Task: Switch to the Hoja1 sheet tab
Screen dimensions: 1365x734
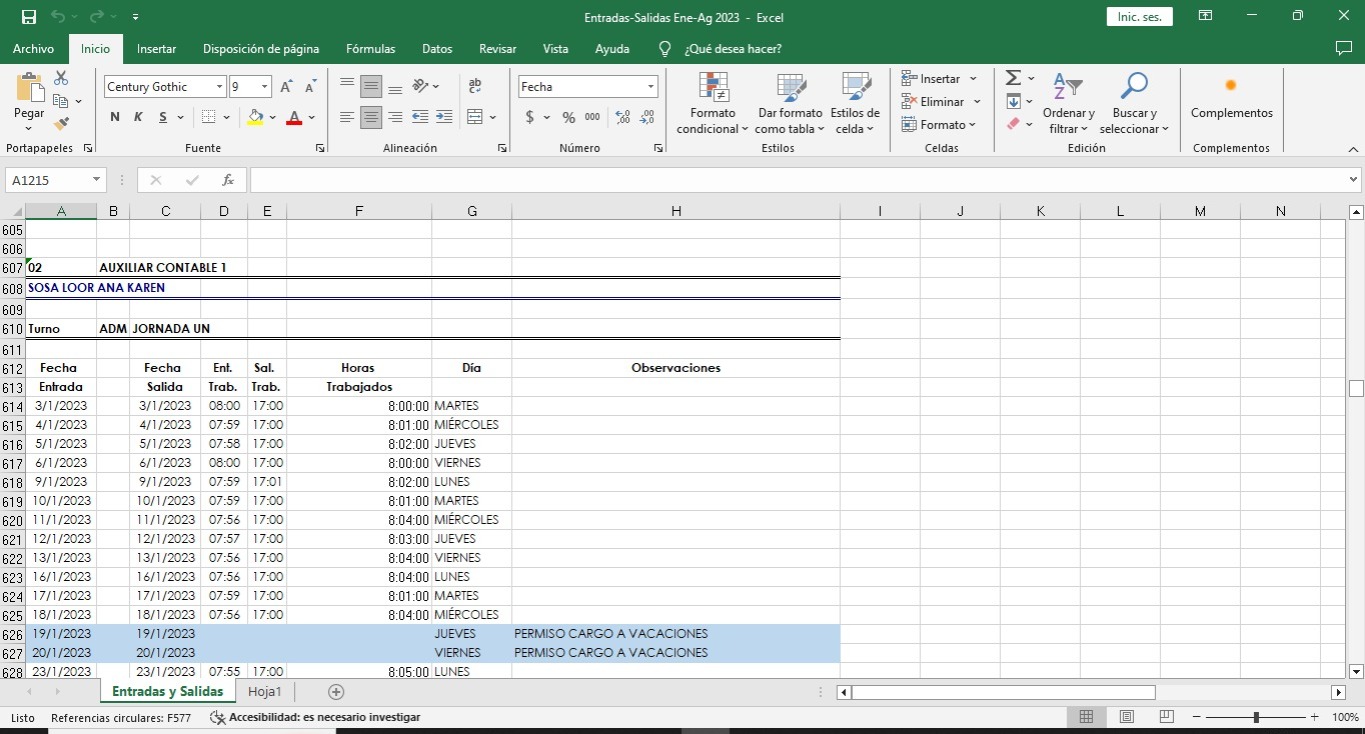Action: coord(265,691)
